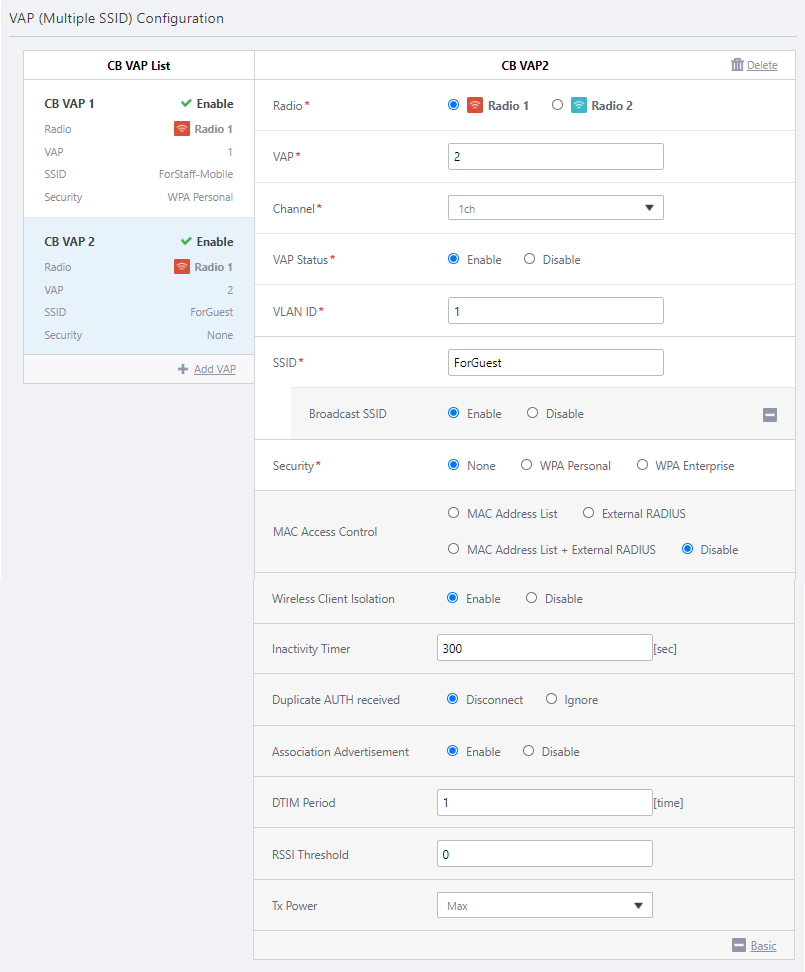805x972 pixels.
Task: Click the Inactivity Timer input field
Action: pyautogui.click(x=544, y=648)
